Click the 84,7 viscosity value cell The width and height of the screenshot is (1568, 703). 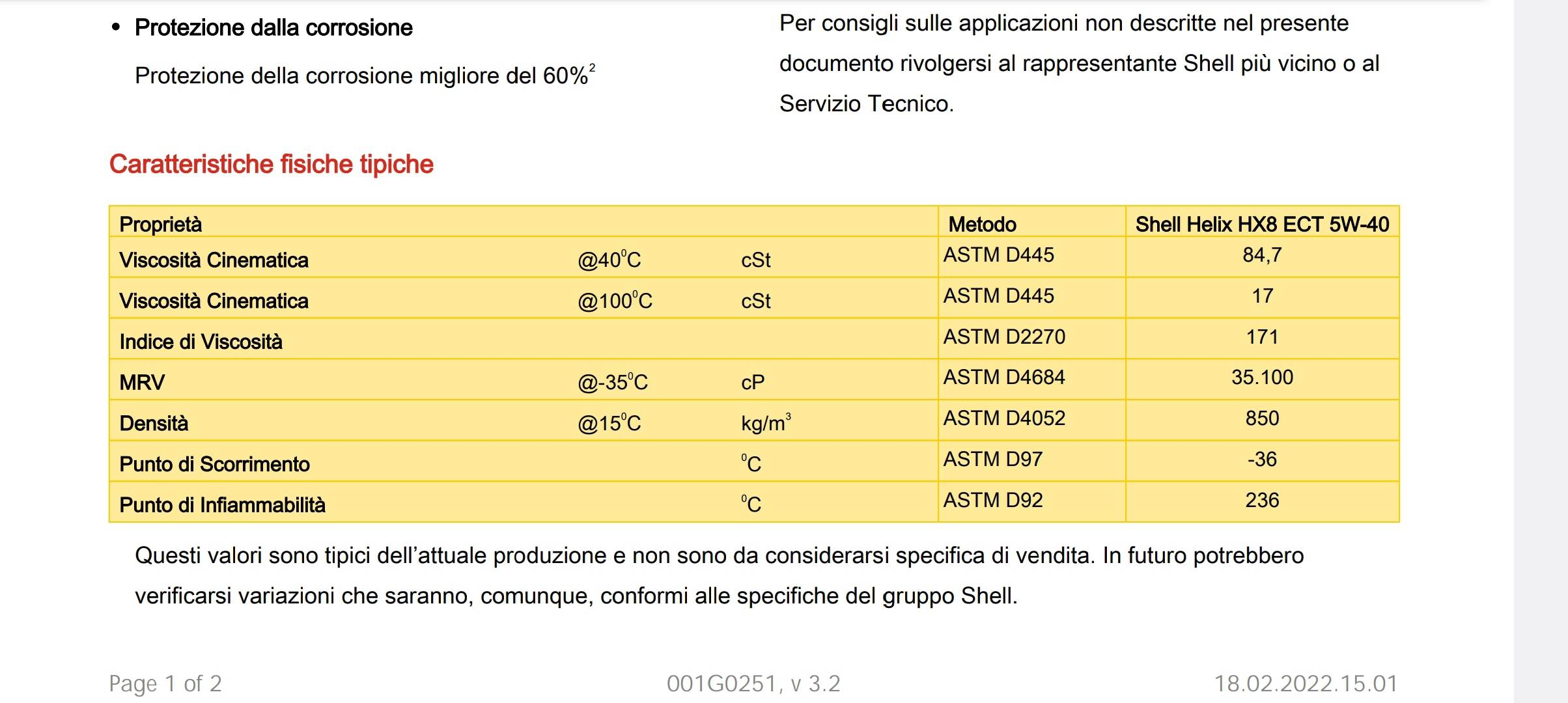coord(1262,255)
